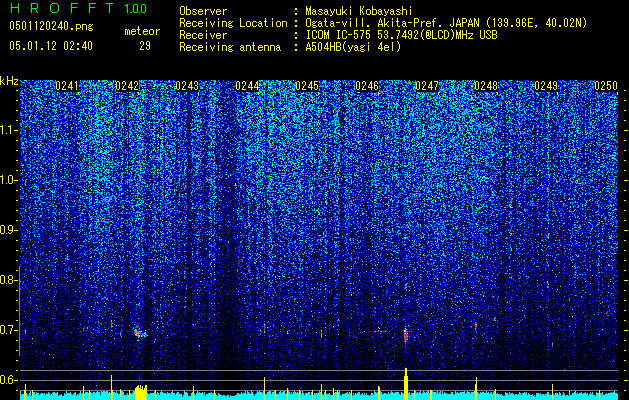Click the observer name Masayuki Kobayashi

coord(359,12)
